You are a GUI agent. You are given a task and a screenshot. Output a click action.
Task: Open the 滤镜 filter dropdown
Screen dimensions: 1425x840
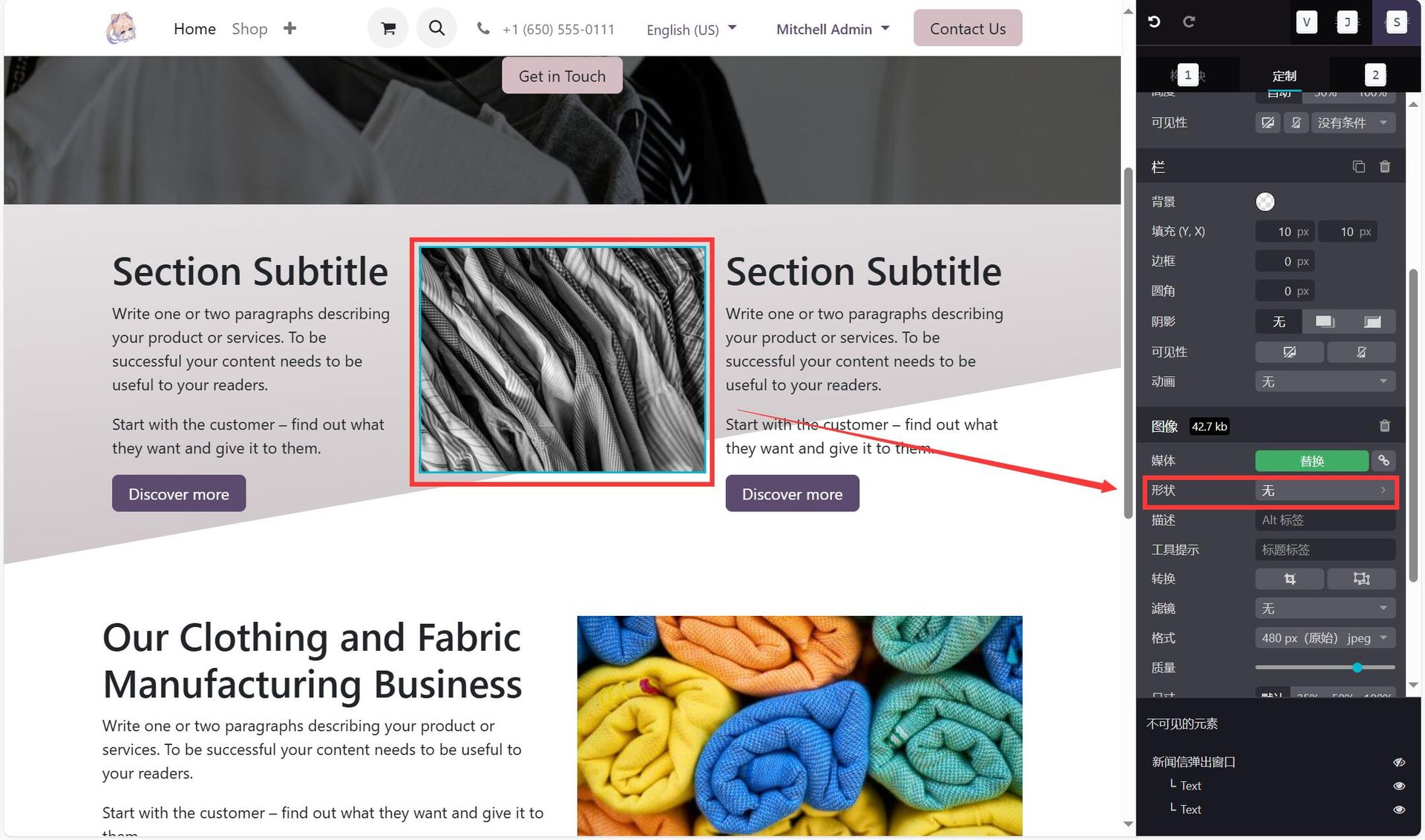tap(1325, 608)
